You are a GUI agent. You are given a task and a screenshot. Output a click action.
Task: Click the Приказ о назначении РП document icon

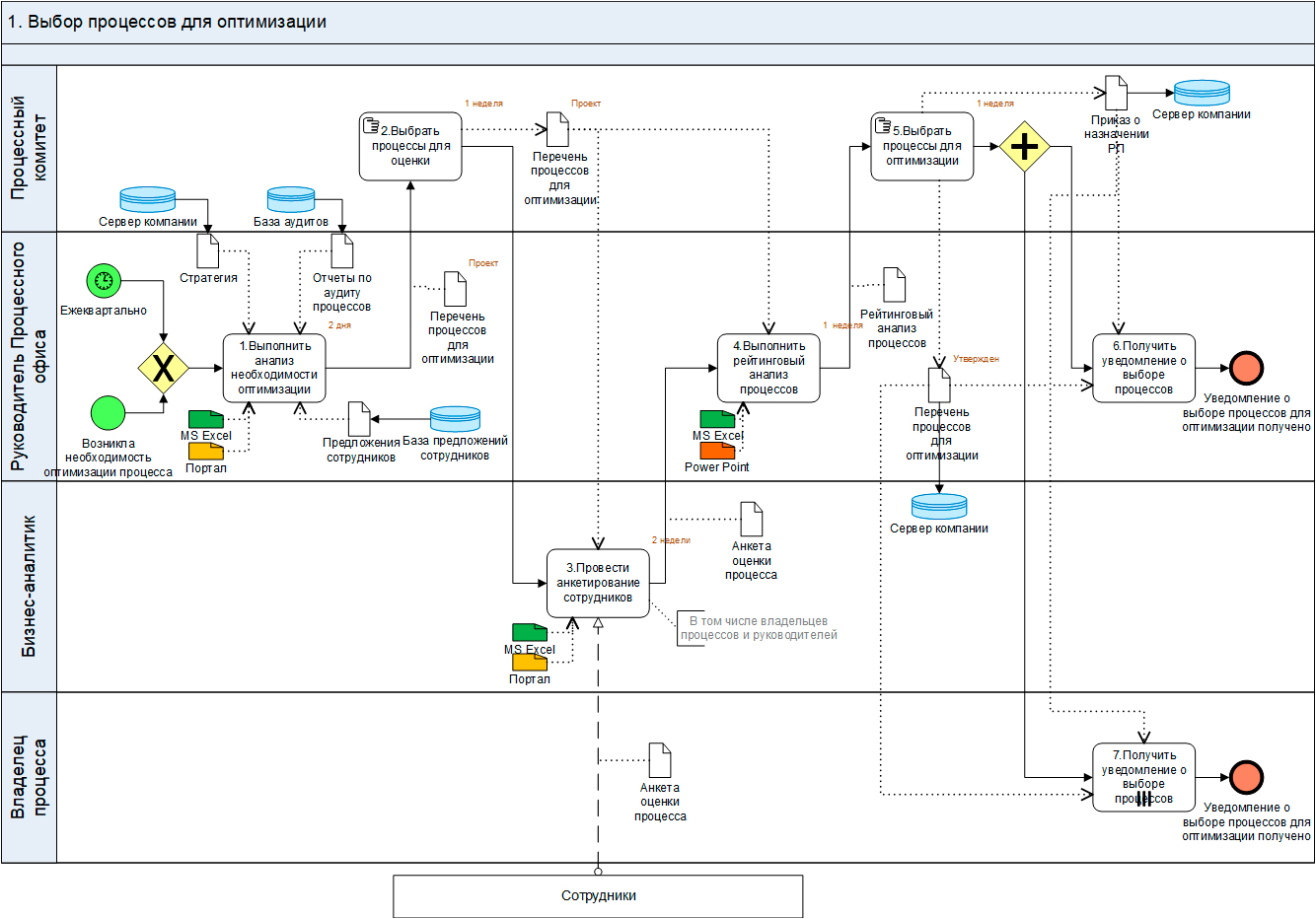(x=1116, y=94)
